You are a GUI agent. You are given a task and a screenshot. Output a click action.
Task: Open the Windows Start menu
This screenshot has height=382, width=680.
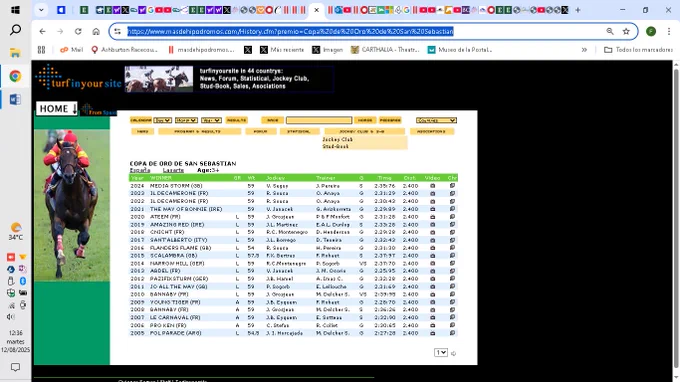point(15,10)
